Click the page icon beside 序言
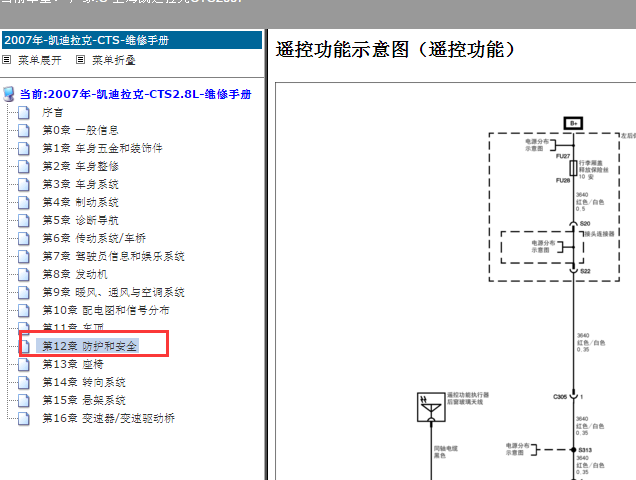 click(x=24, y=112)
